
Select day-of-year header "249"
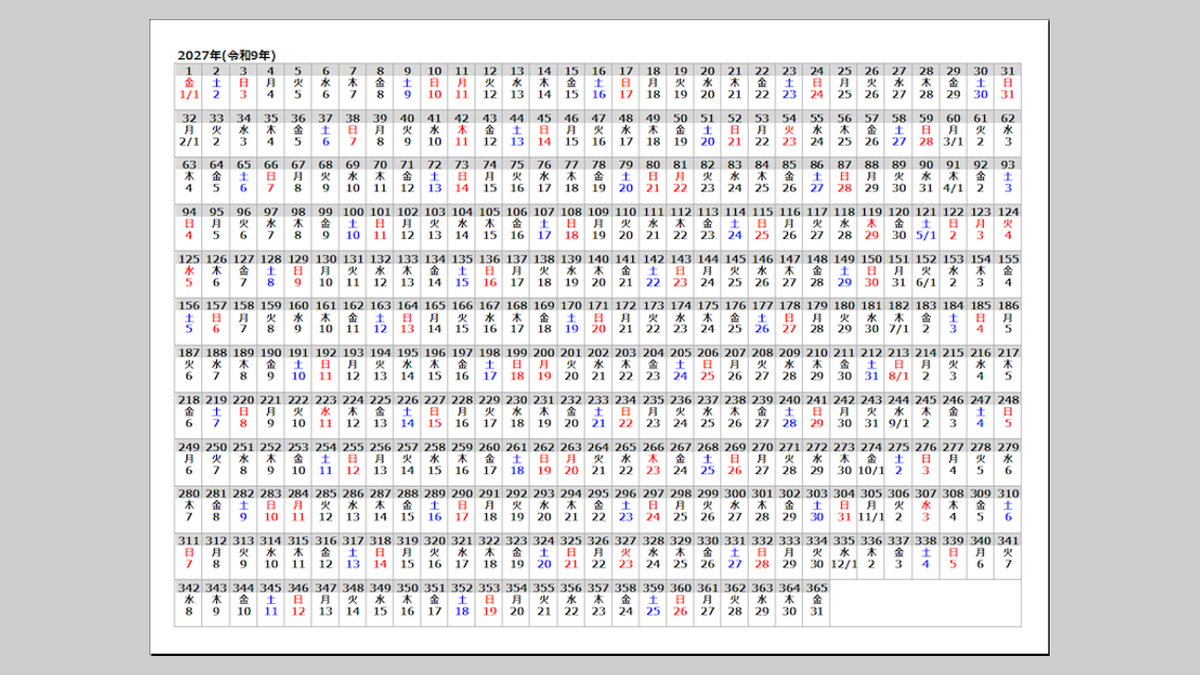(x=189, y=447)
